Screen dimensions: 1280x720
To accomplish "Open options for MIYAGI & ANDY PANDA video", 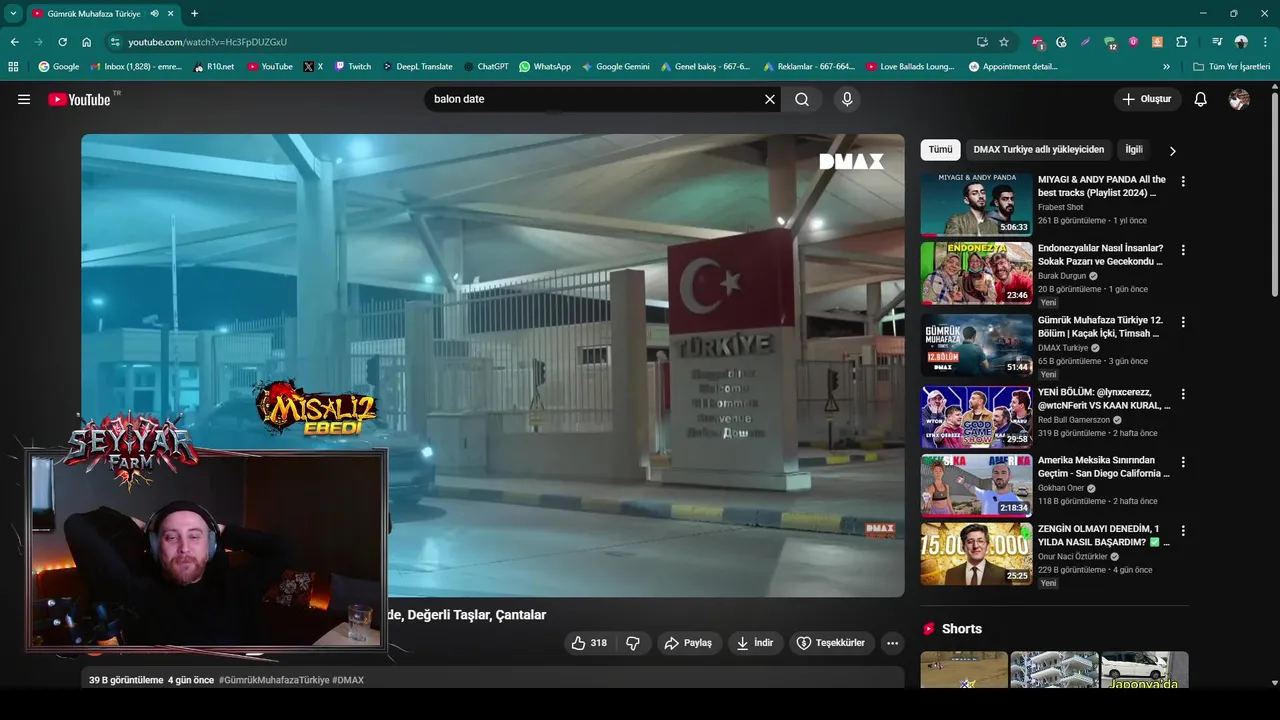I will coord(1183,182).
